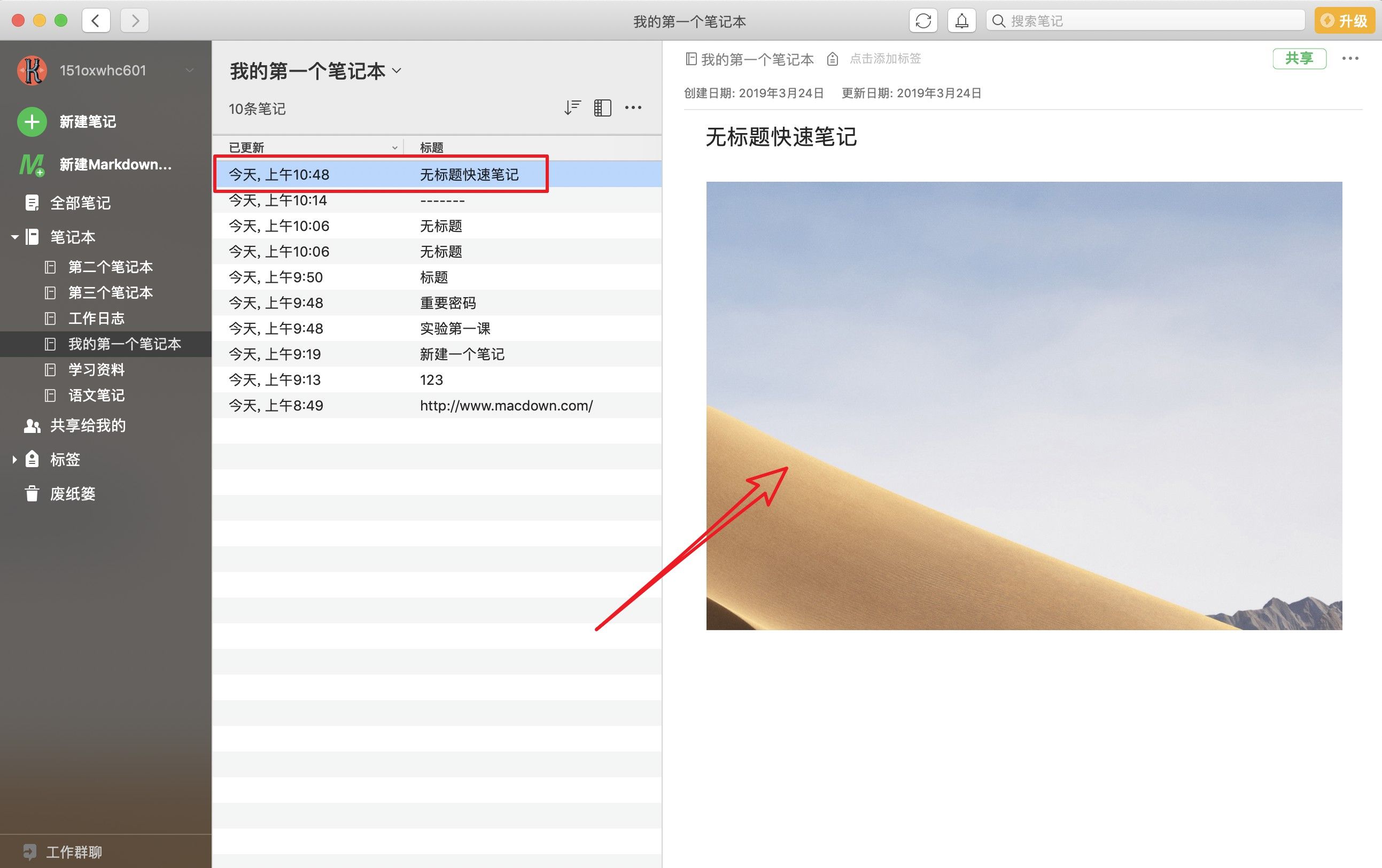Click 点击添加标签 to add a tag
This screenshot has height=868, width=1382.
click(885, 59)
